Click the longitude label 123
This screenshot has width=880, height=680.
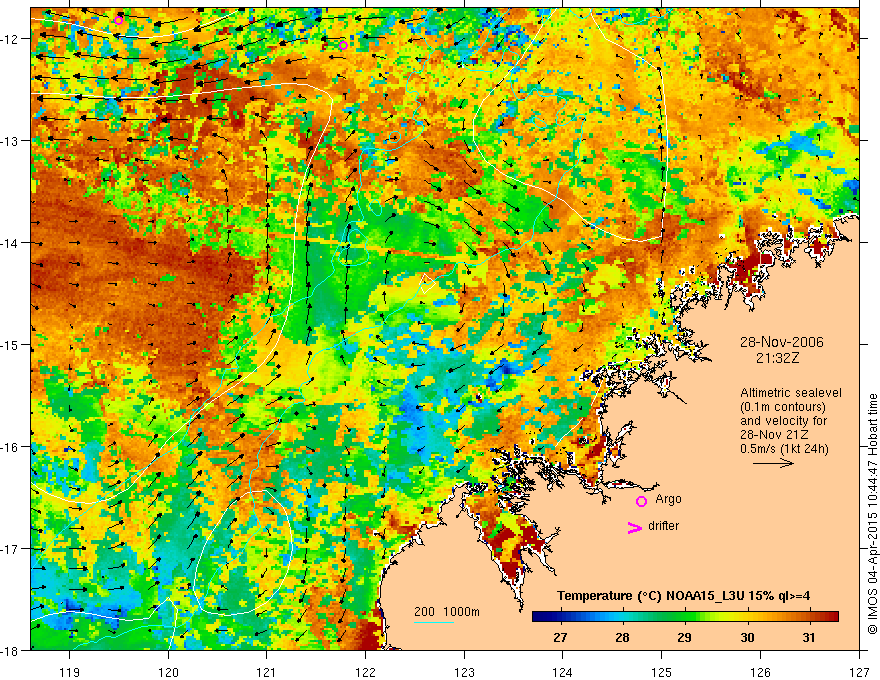464,672
